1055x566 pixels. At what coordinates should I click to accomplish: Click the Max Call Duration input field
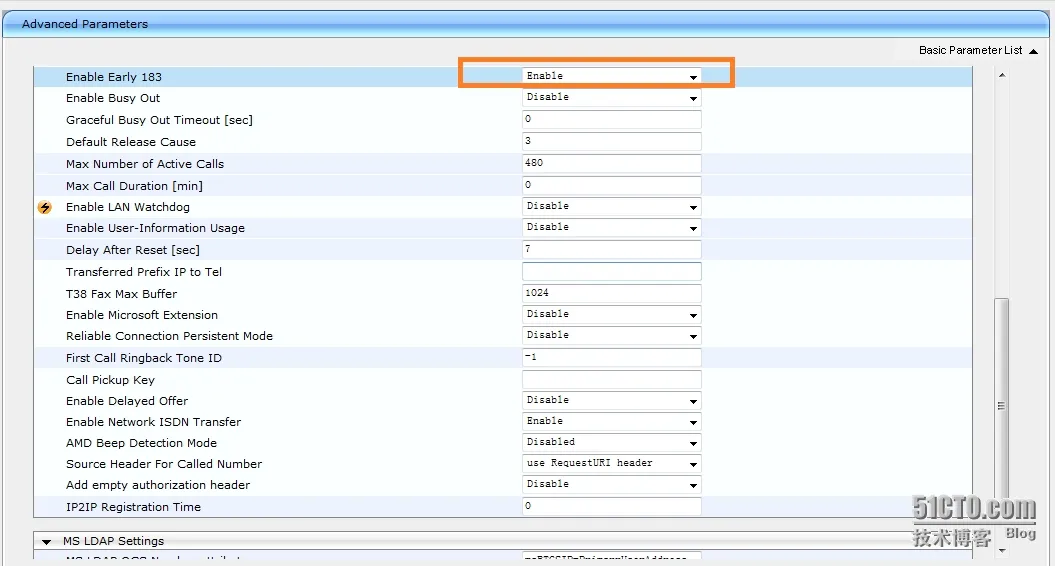point(612,185)
